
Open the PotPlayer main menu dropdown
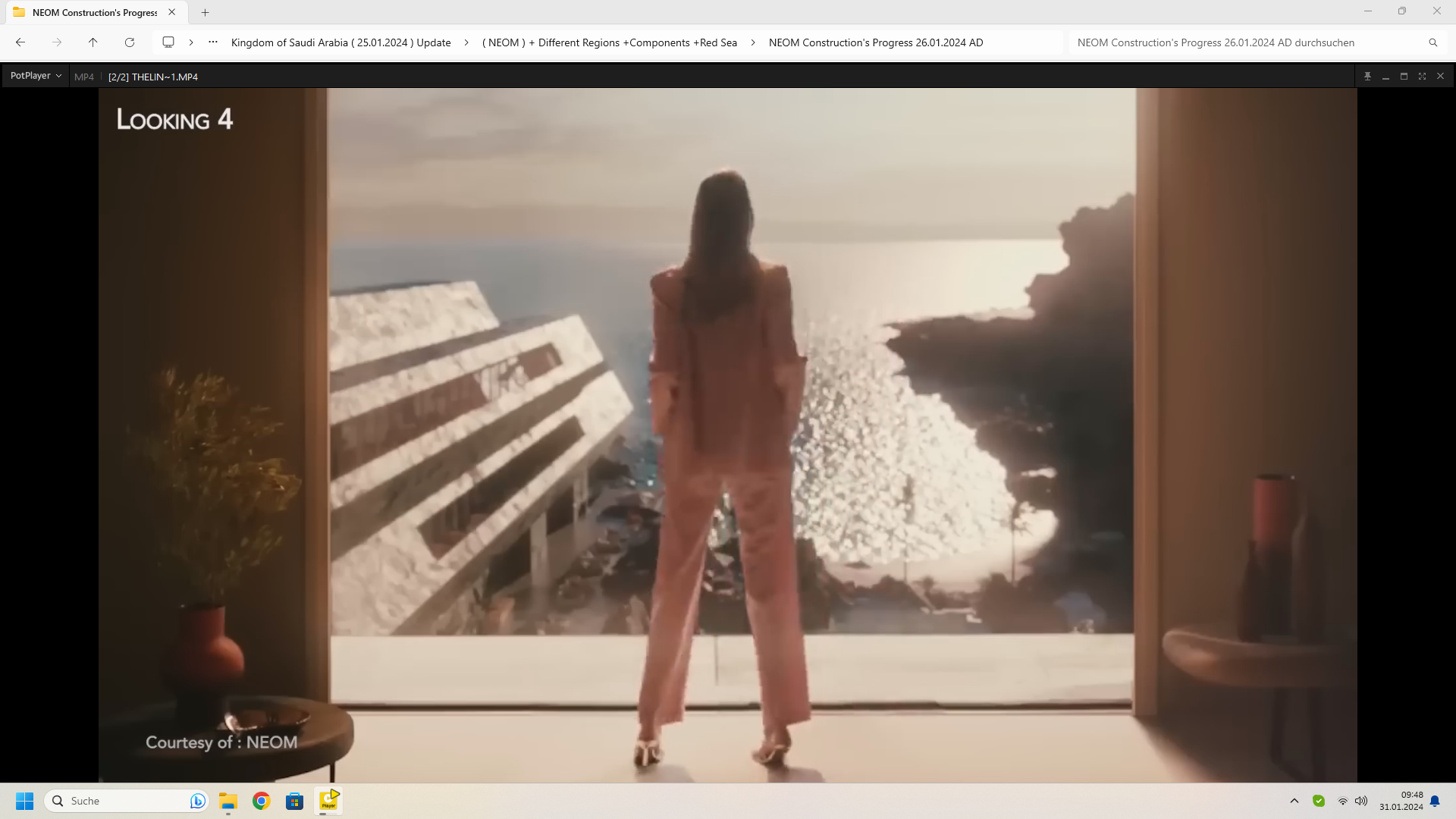point(36,76)
